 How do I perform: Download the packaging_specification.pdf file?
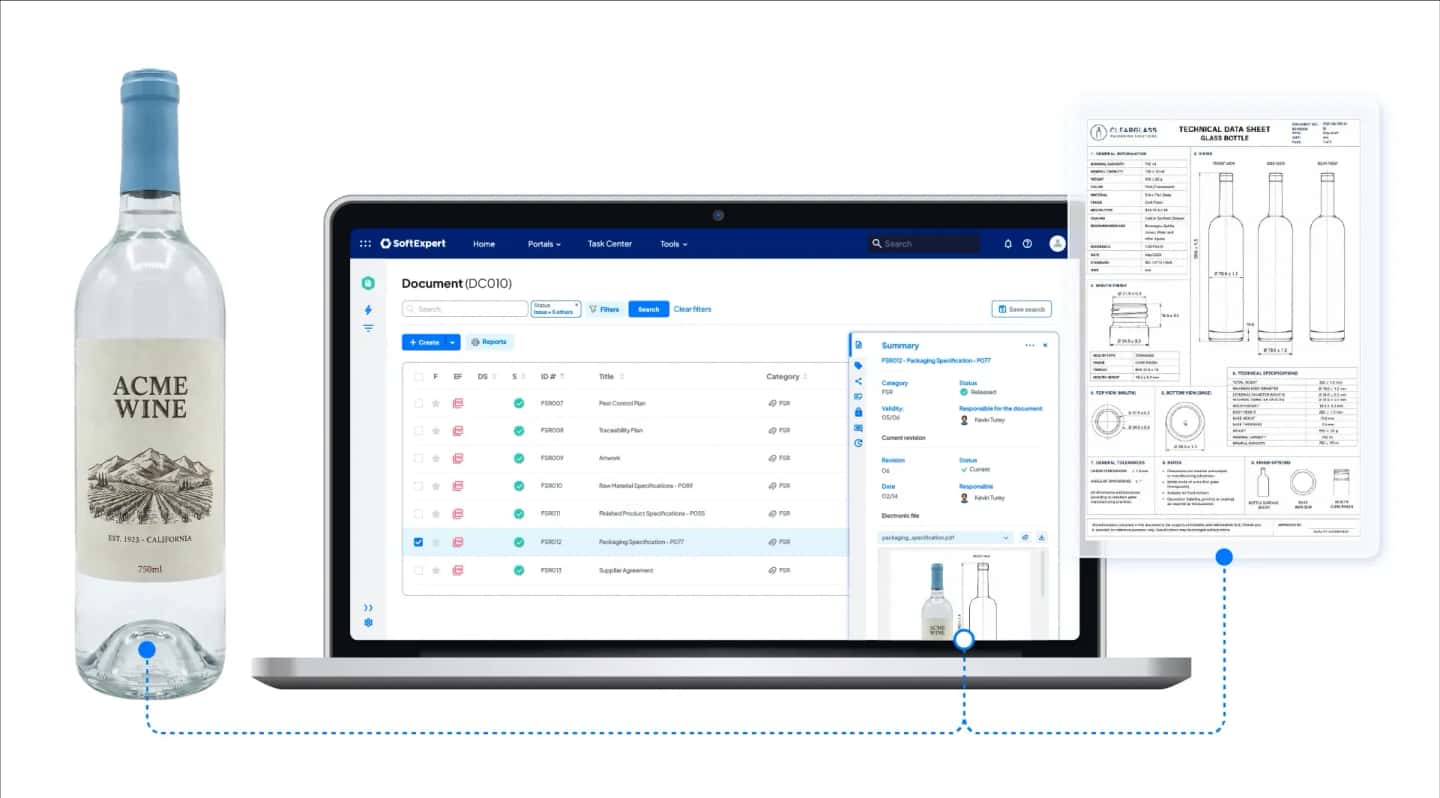pyautogui.click(x=1042, y=537)
